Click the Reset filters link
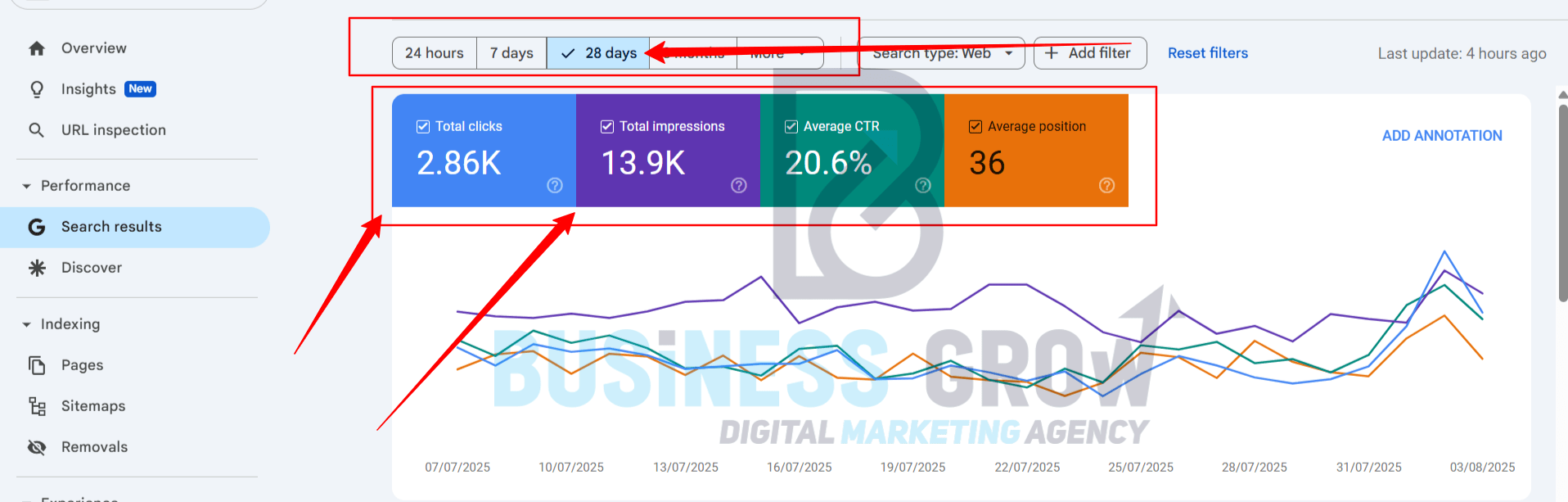The width and height of the screenshot is (1568, 502). coord(1208,53)
